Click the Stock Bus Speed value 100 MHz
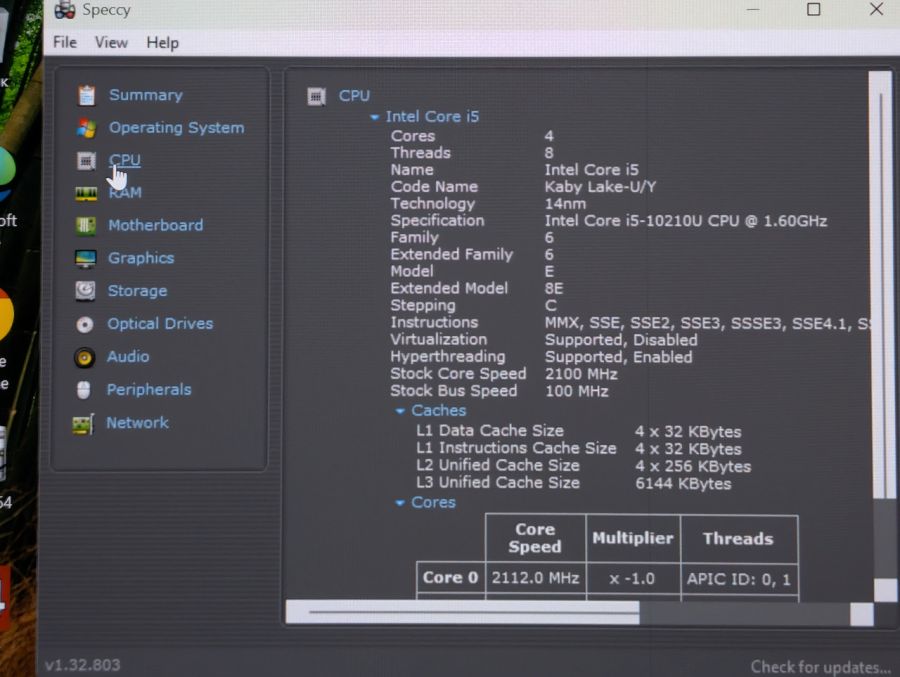 [576, 392]
